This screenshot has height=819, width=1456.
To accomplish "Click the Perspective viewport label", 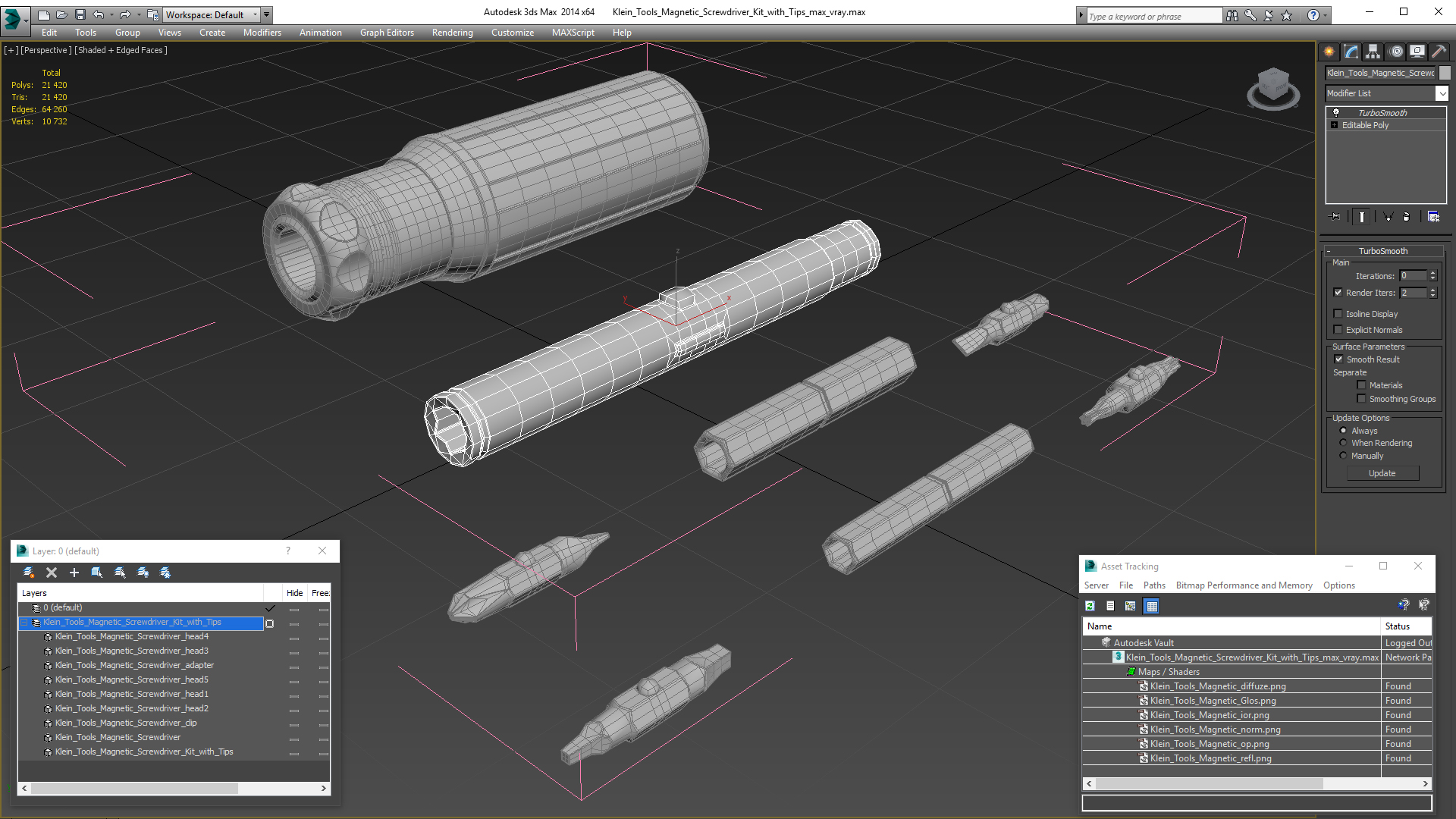I will 46,50.
